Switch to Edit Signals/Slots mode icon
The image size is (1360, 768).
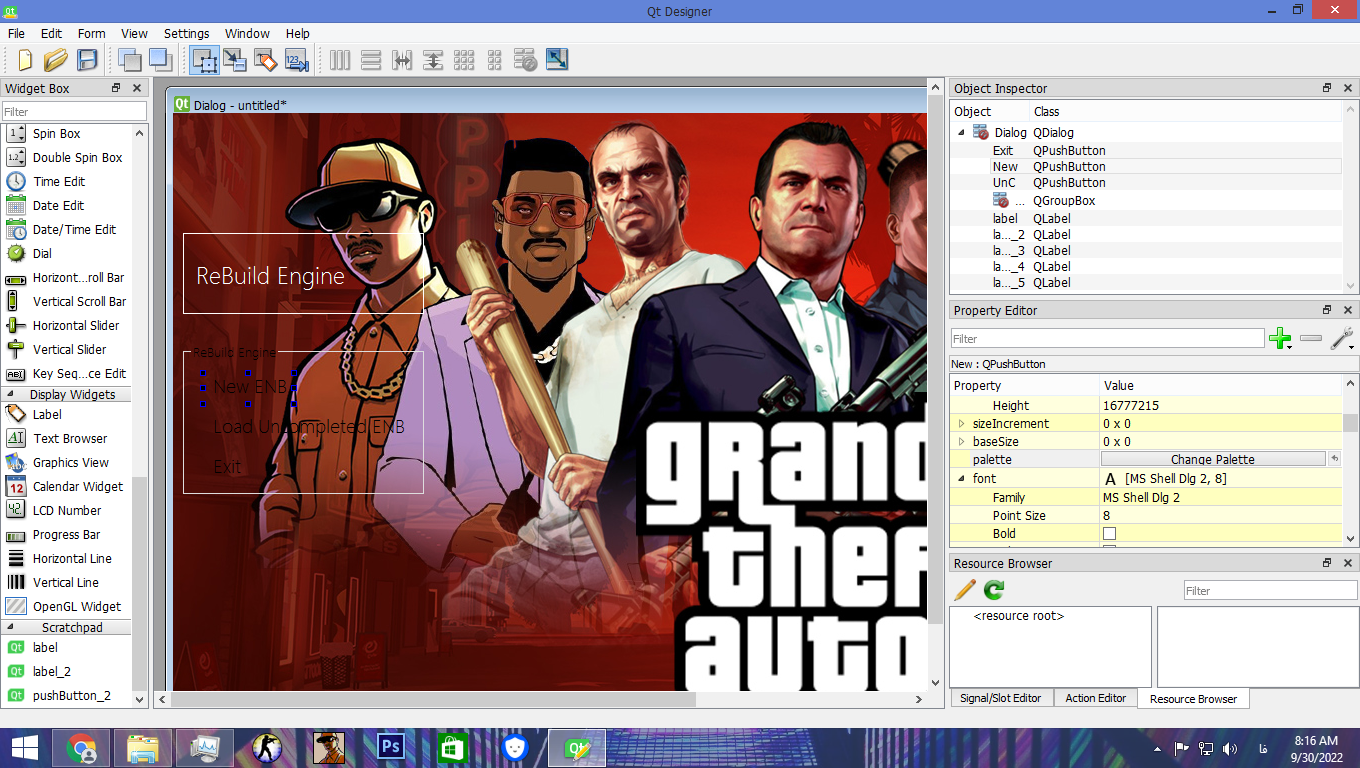coord(235,60)
